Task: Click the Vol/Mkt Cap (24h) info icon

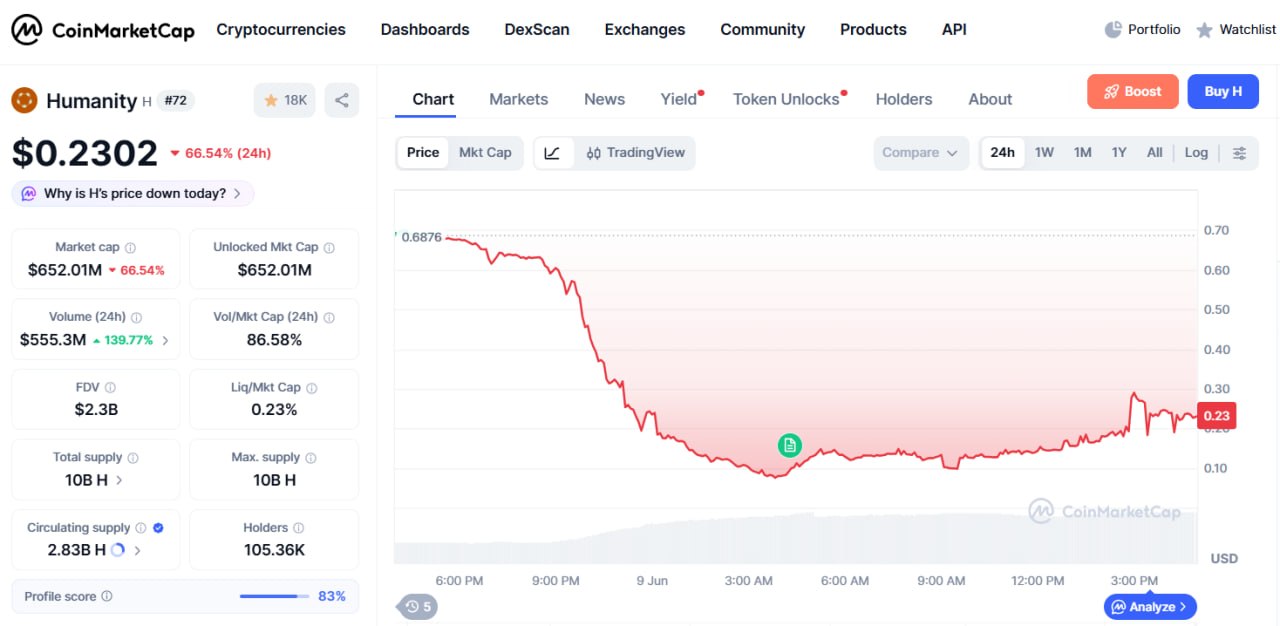Action: [x=329, y=317]
